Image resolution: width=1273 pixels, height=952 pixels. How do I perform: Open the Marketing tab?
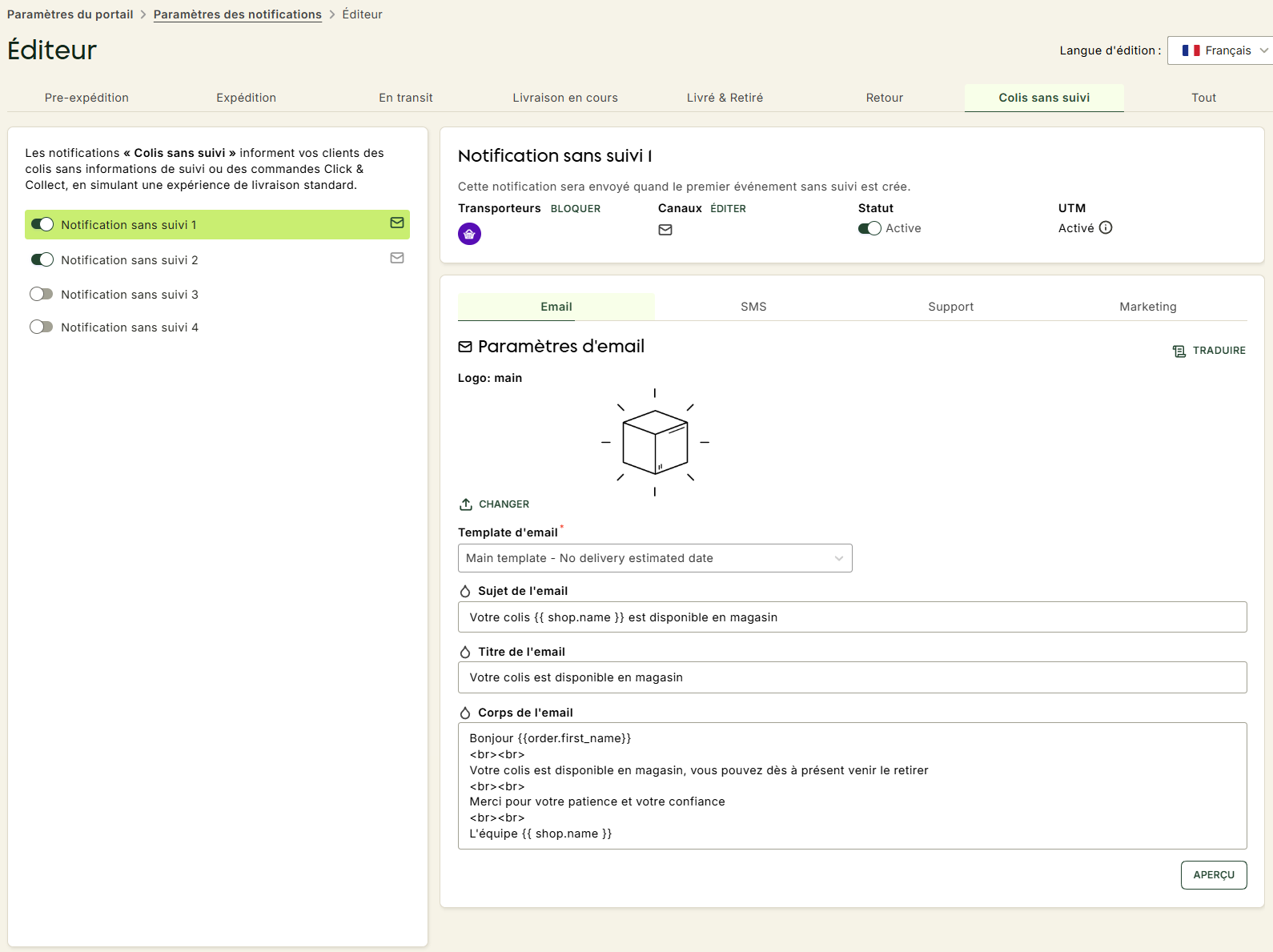1148,307
